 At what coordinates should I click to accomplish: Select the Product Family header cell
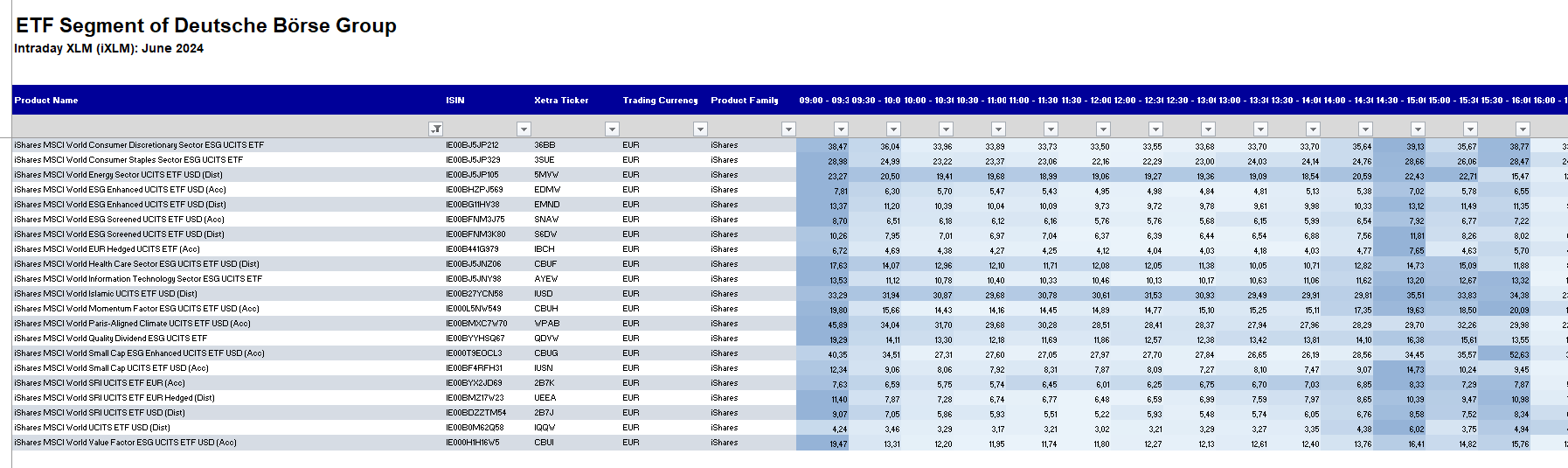click(x=753, y=100)
